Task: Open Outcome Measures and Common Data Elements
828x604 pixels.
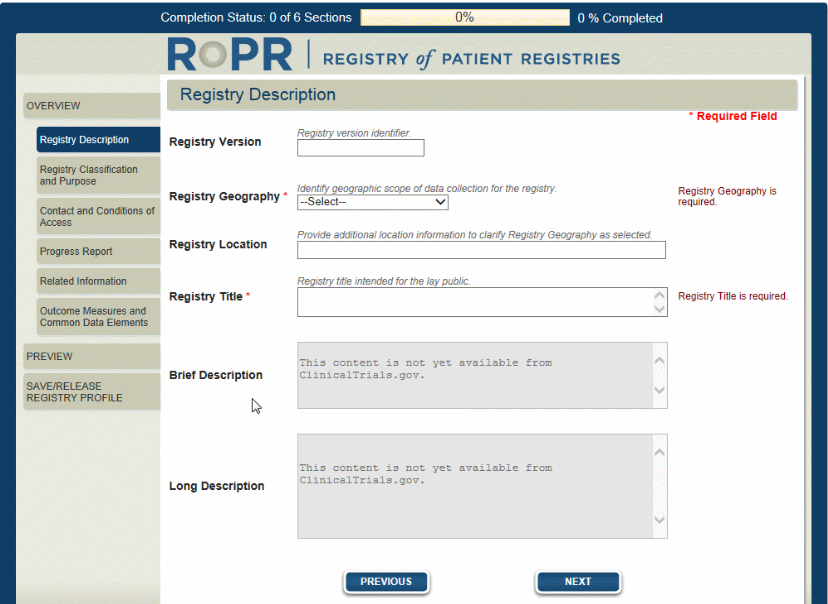Action: point(98,317)
